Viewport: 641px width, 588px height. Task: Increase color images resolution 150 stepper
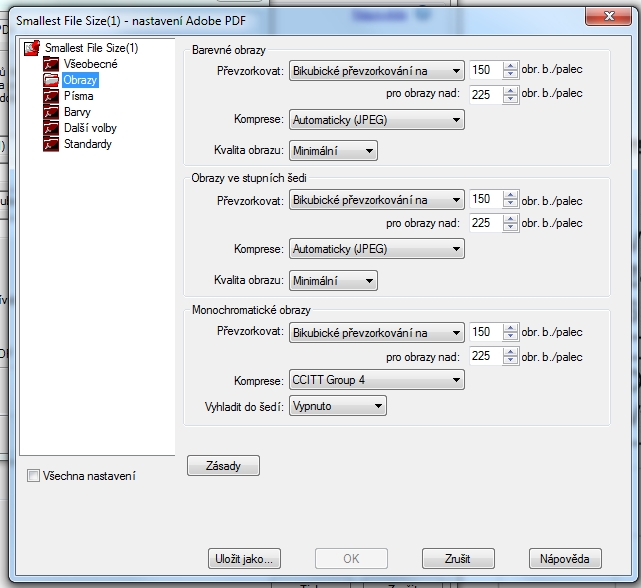click(510, 66)
